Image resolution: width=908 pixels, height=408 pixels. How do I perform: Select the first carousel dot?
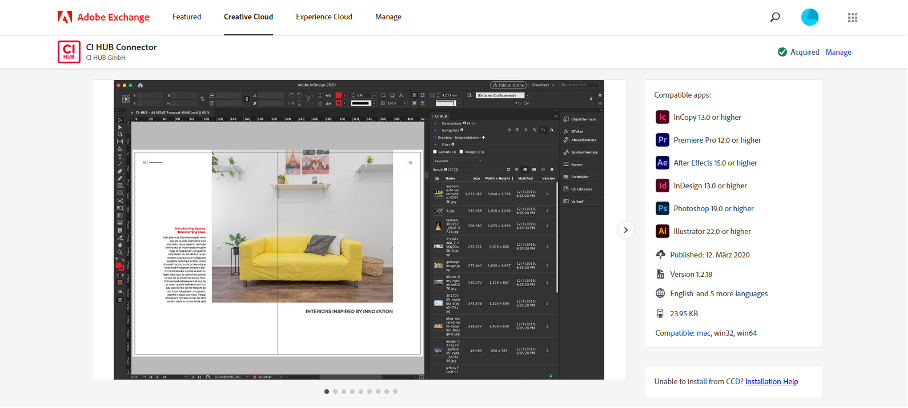tap(327, 392)
